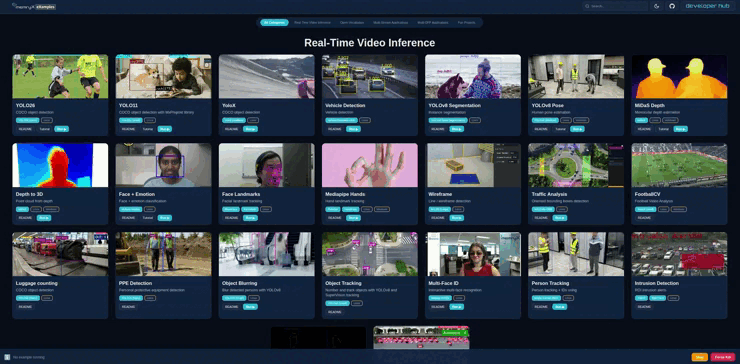
Task: Select the Real-Time Video Inference tab
Action: [312, 22]
